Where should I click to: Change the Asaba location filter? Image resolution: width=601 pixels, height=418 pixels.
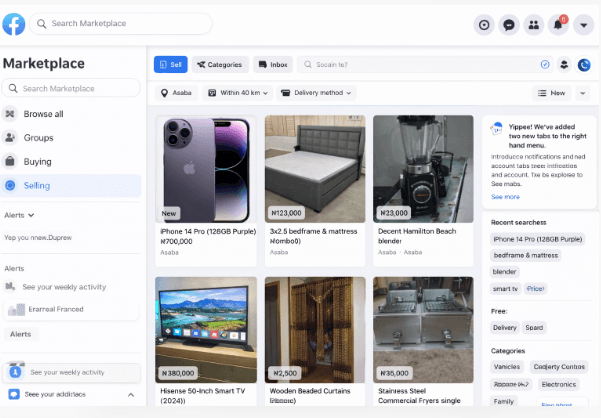[x=176, y=93]
